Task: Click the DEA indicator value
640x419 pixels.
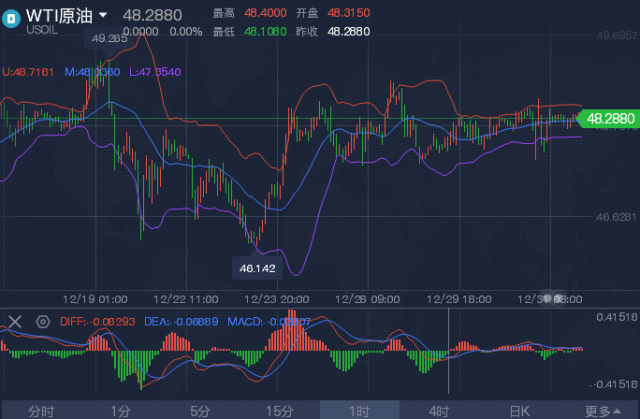Action: 181,322
